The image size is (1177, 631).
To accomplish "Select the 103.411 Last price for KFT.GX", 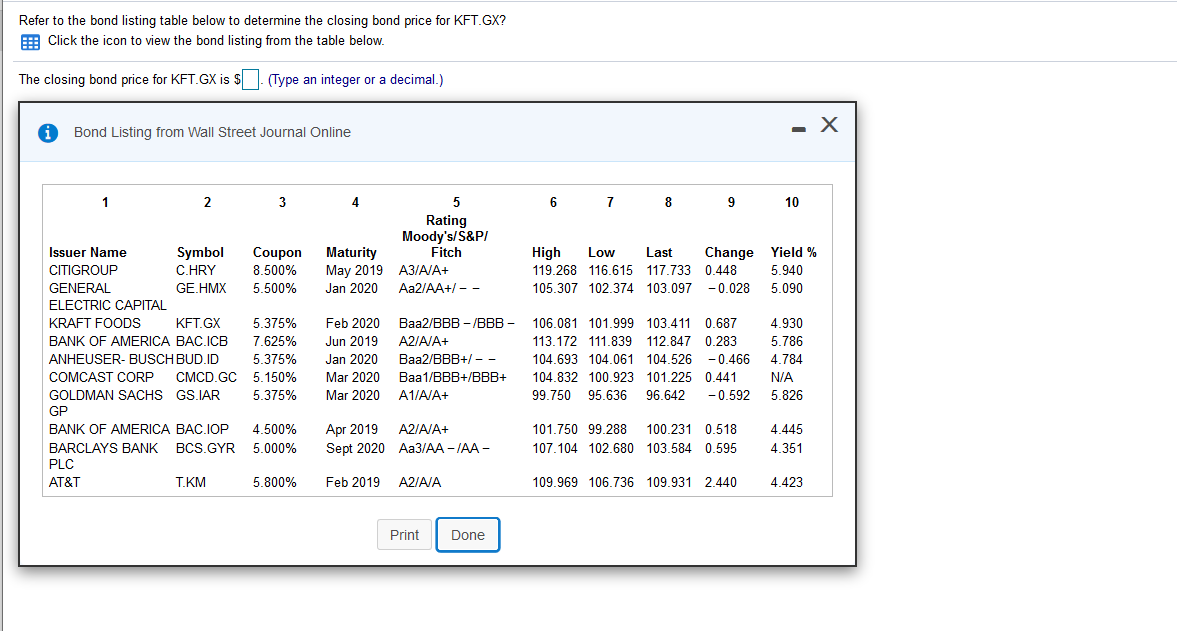I will 668,322.
